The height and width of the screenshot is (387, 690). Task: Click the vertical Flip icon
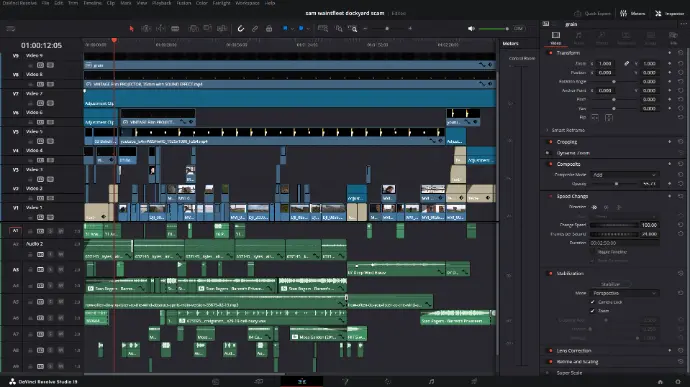click(609, 118)
